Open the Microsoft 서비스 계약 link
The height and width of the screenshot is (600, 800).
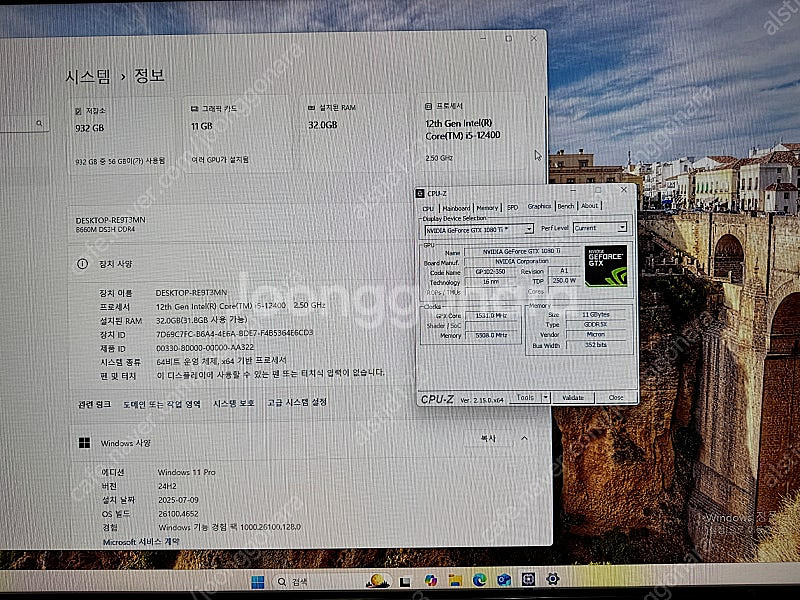point(141,542)
